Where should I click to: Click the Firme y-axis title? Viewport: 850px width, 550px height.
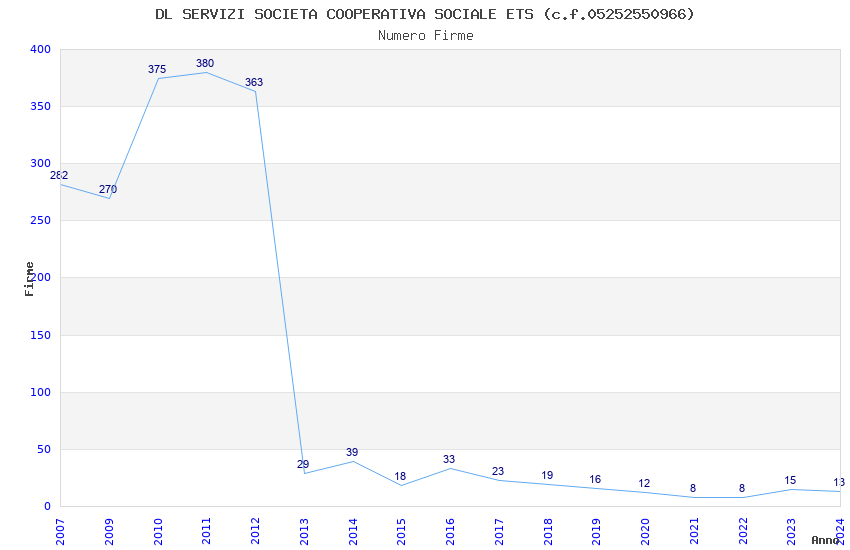click(x=29, y=279)
